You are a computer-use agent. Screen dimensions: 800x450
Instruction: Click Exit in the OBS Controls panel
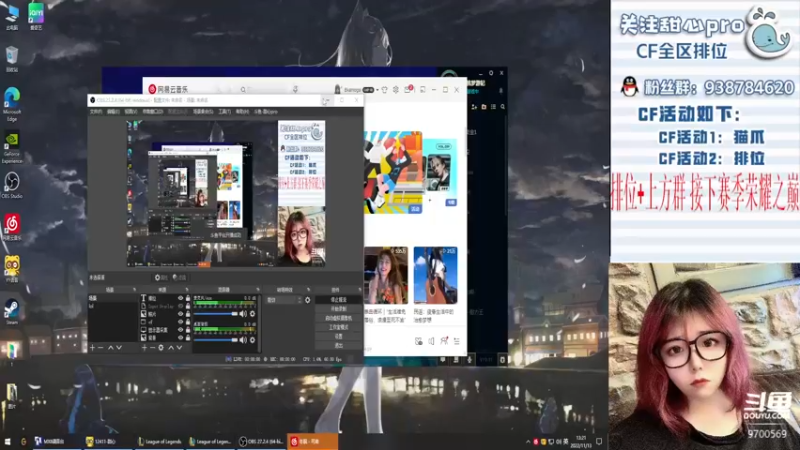(338, 346)
